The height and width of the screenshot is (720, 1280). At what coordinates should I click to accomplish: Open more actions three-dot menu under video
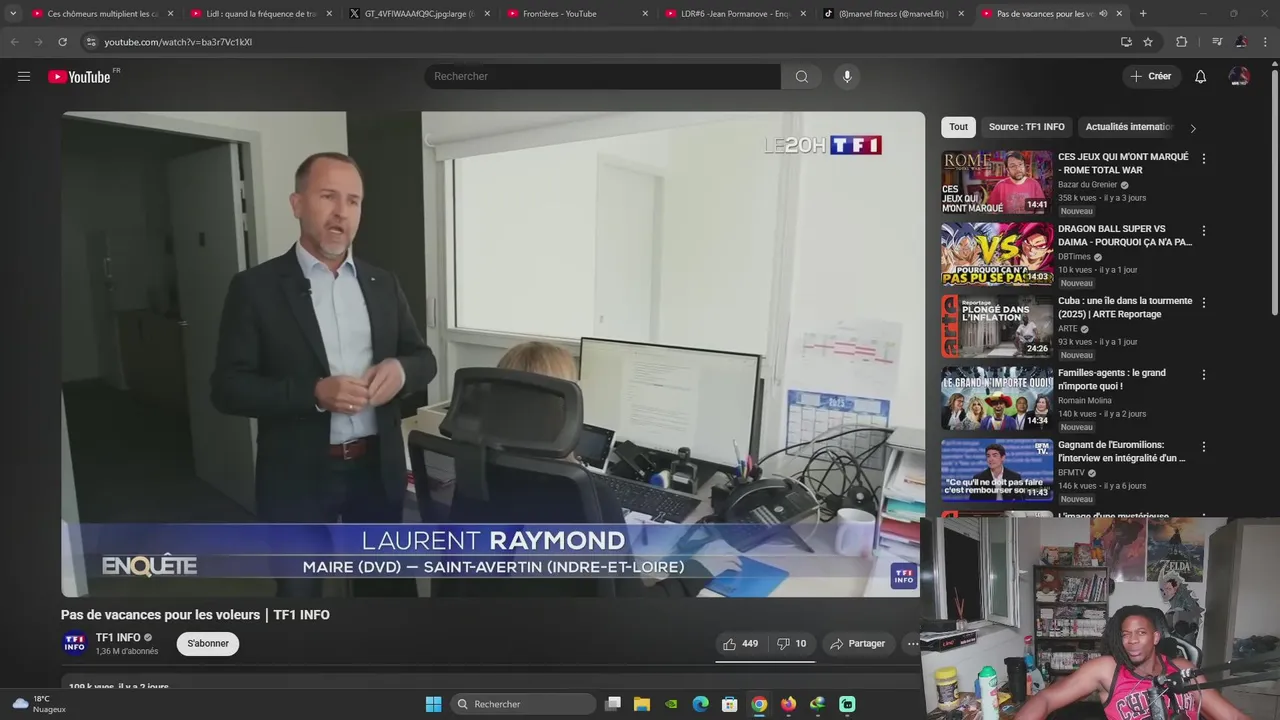[x=912, y=644]
